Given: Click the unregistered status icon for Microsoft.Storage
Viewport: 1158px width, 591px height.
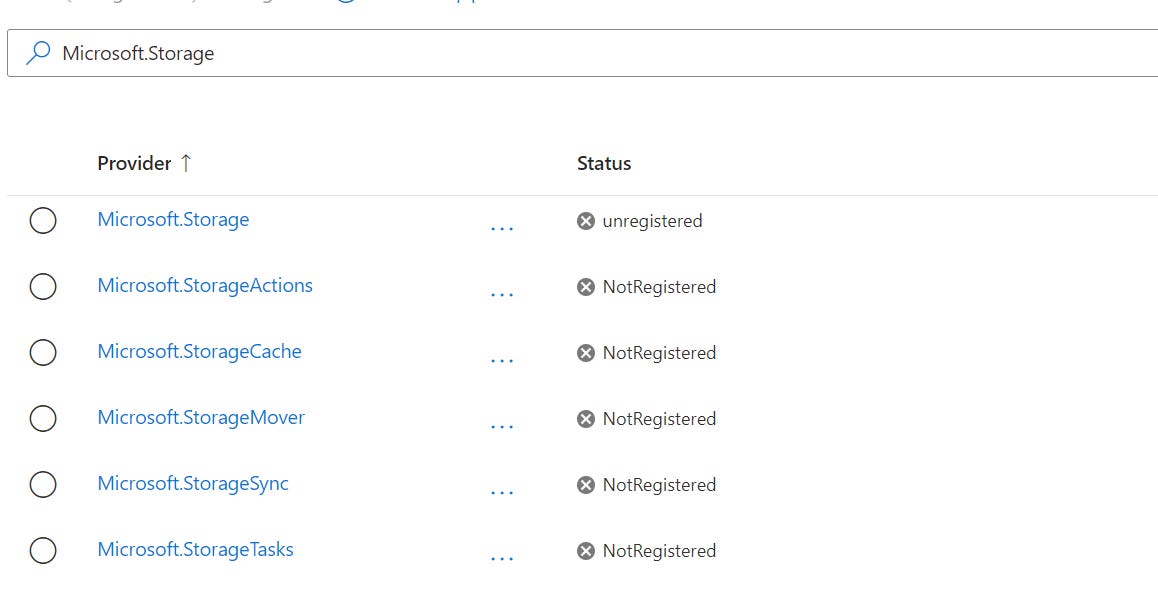Looking at the screenshot, I should (x=586, y=221).
